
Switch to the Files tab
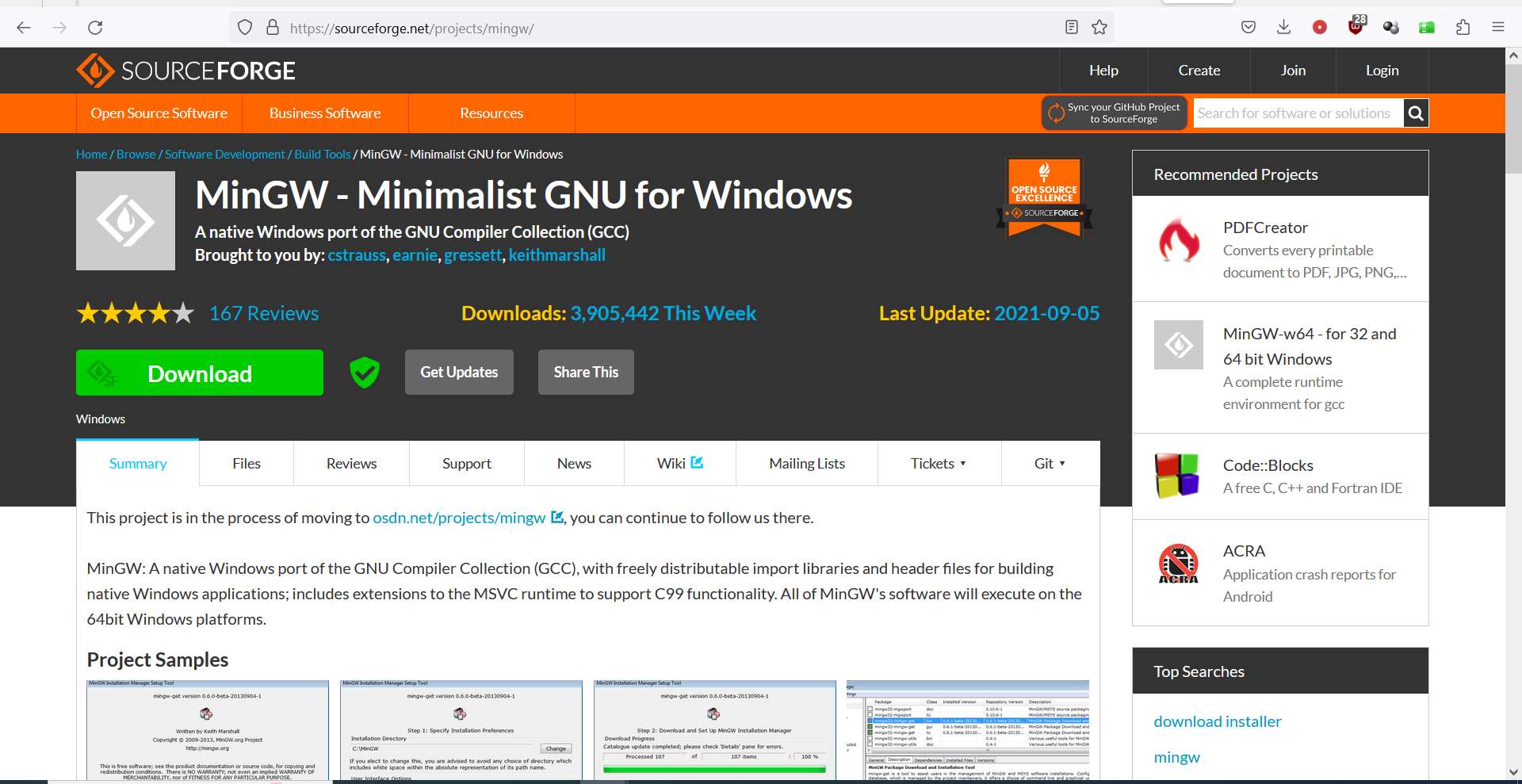tap(246, 463)
